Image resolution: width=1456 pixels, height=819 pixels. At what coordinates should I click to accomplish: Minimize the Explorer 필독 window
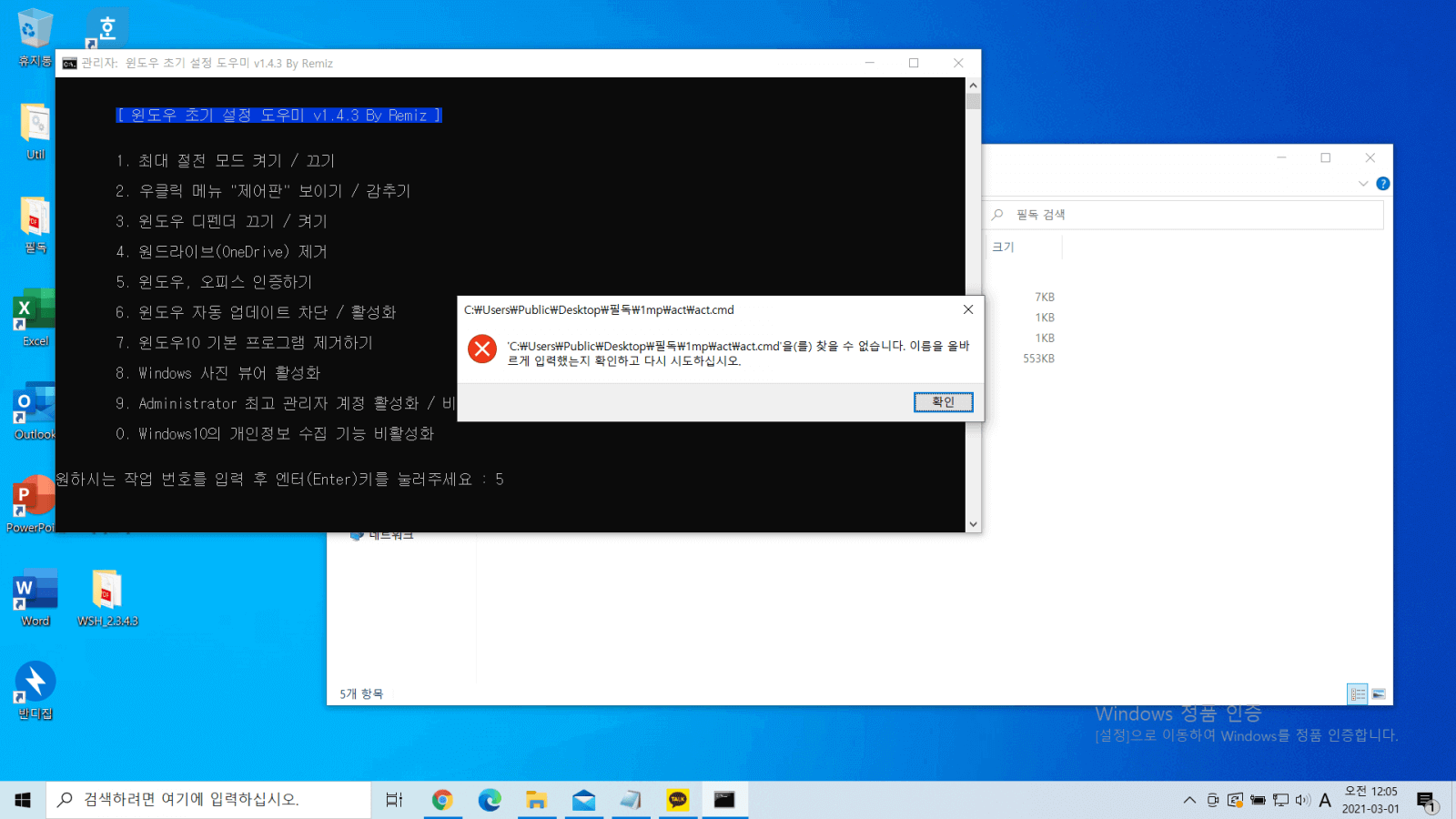click(1281, 157)
